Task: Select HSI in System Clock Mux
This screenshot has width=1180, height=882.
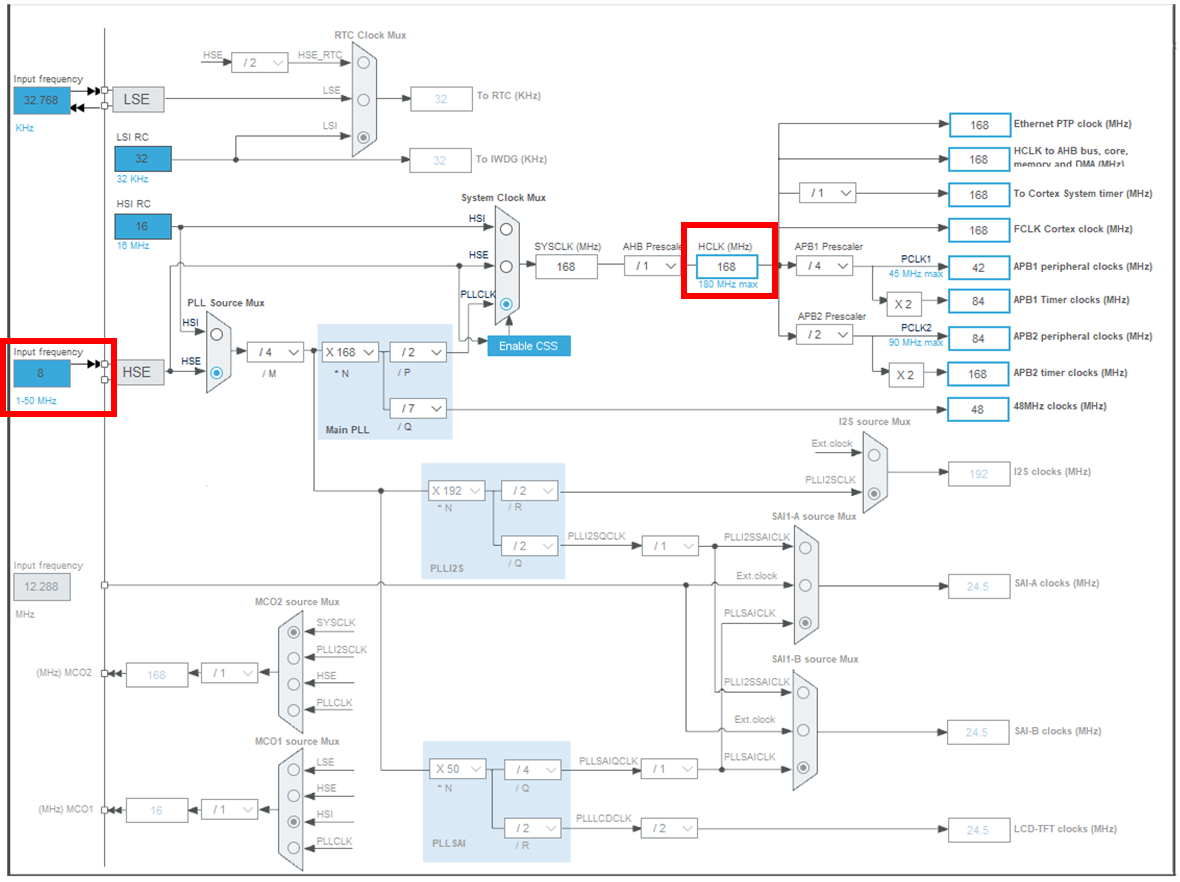Action: click(x=506, y=229)
